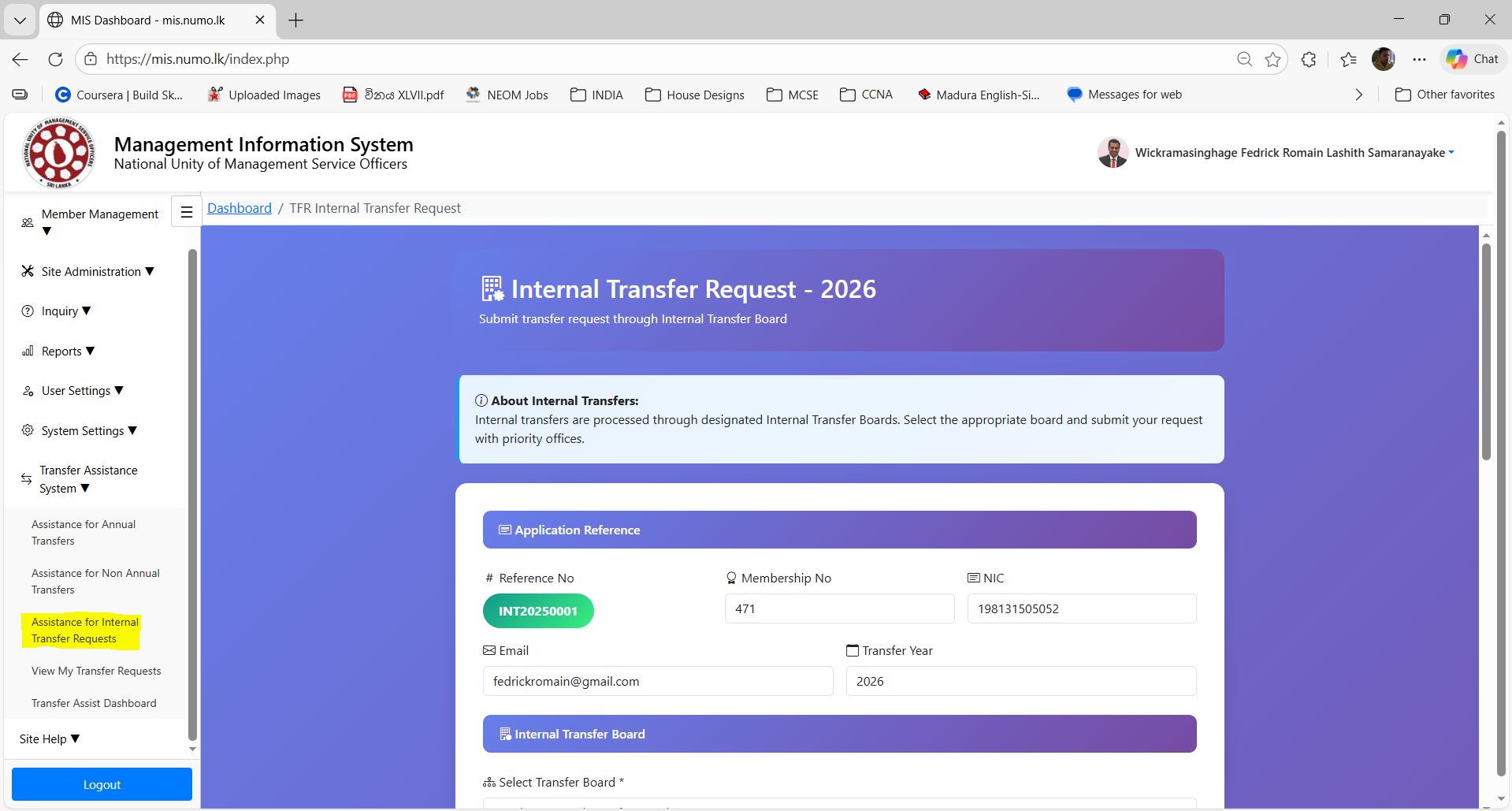This screenshot has height=811, width=1512.
Task: Click the Logout button
Action: click(101, 783)
